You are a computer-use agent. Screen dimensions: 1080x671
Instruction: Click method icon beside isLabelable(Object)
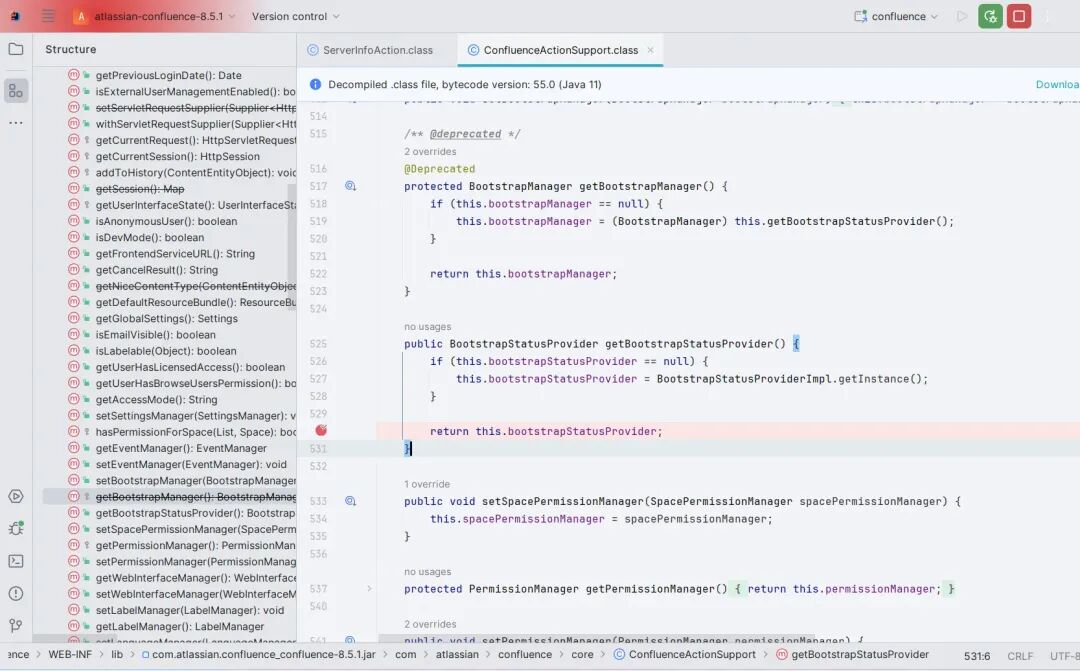click(x=74, y=351)
